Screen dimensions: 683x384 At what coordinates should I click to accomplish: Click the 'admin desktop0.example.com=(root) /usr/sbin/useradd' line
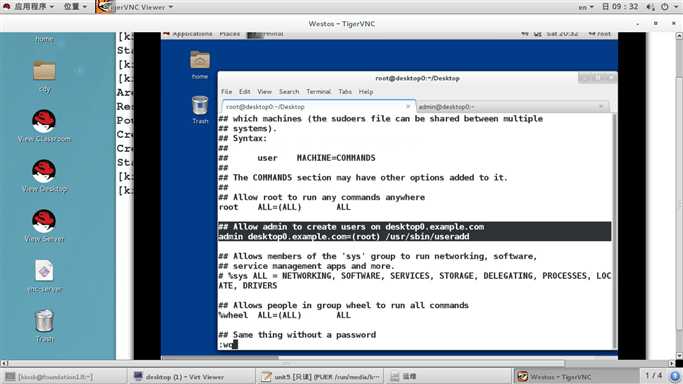coord(344,237)
